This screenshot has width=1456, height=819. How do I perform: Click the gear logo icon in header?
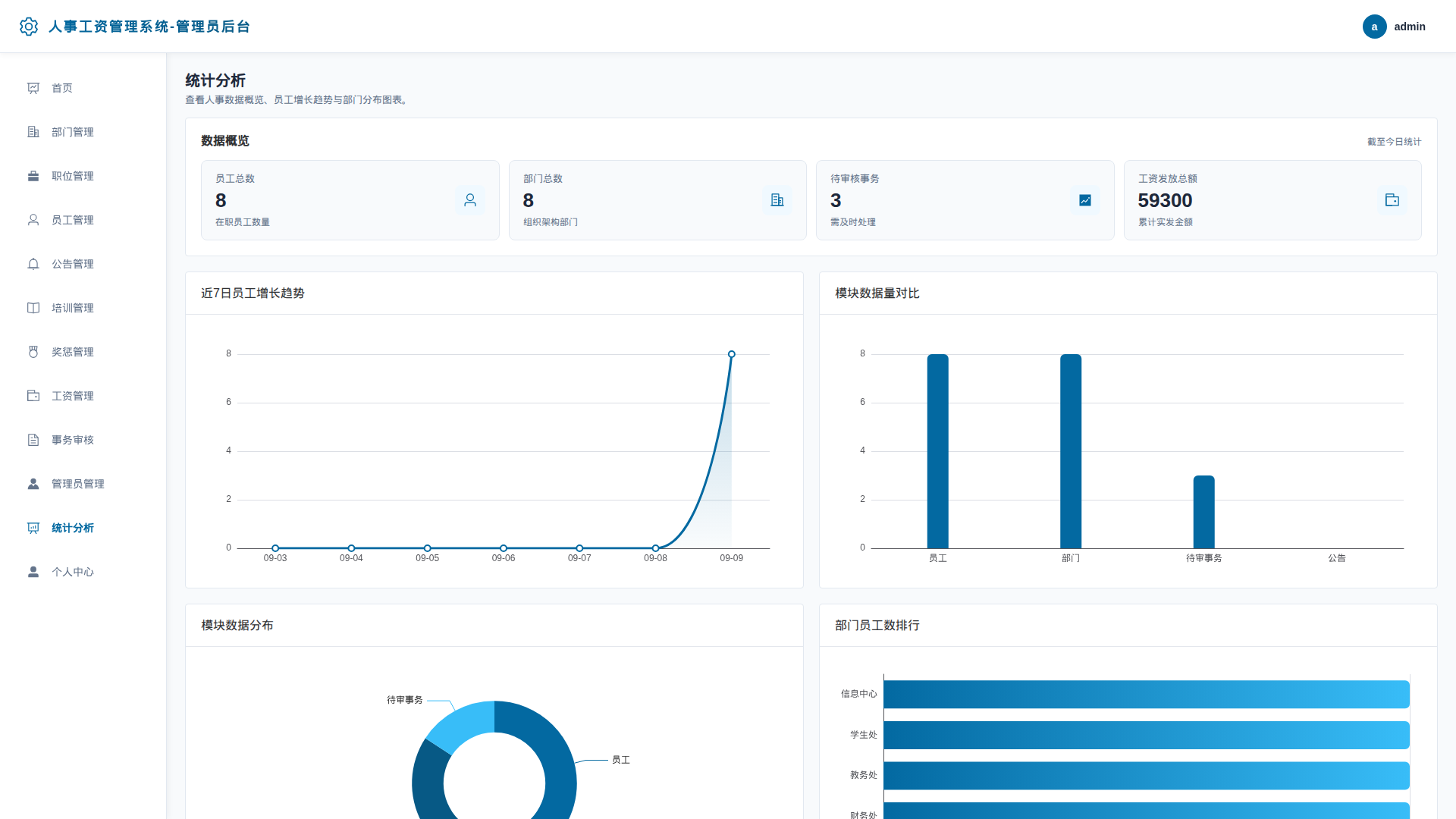(29, 27)
